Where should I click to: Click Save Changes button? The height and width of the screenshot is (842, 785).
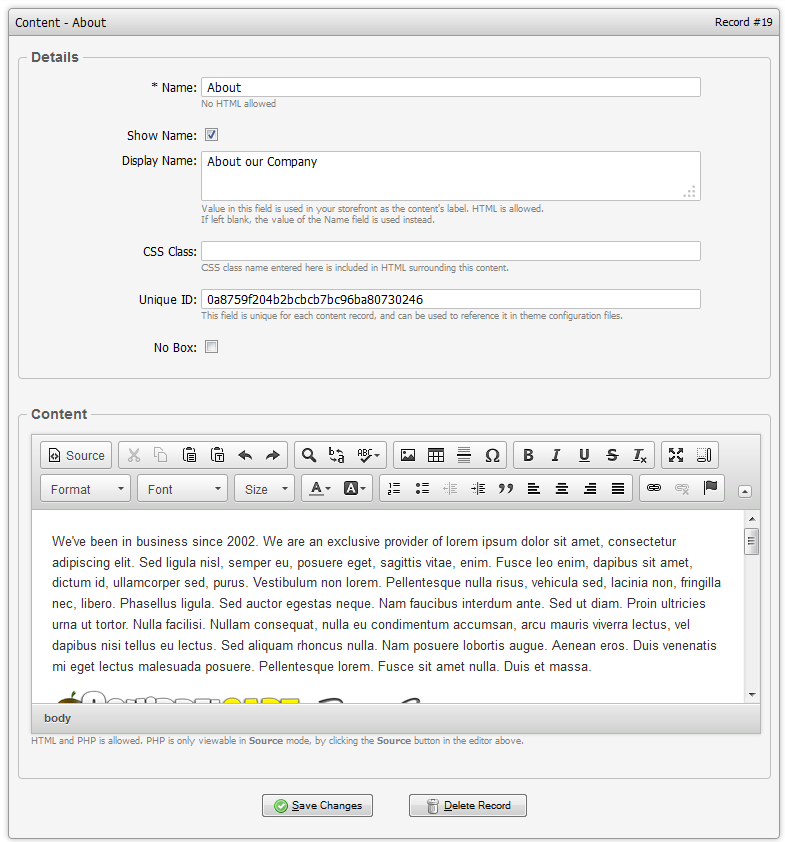tap(317, 806)
